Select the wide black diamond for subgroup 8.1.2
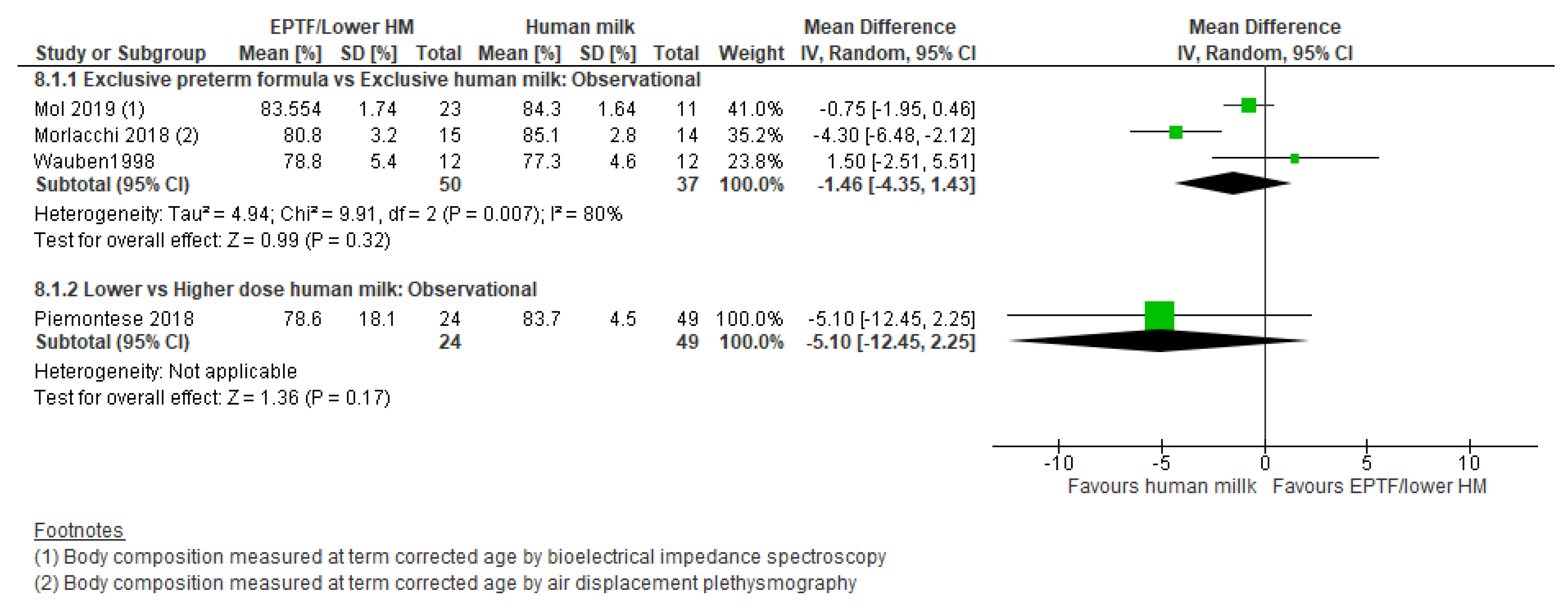The image size is (1568, 612). click(x=1159, y=341)
